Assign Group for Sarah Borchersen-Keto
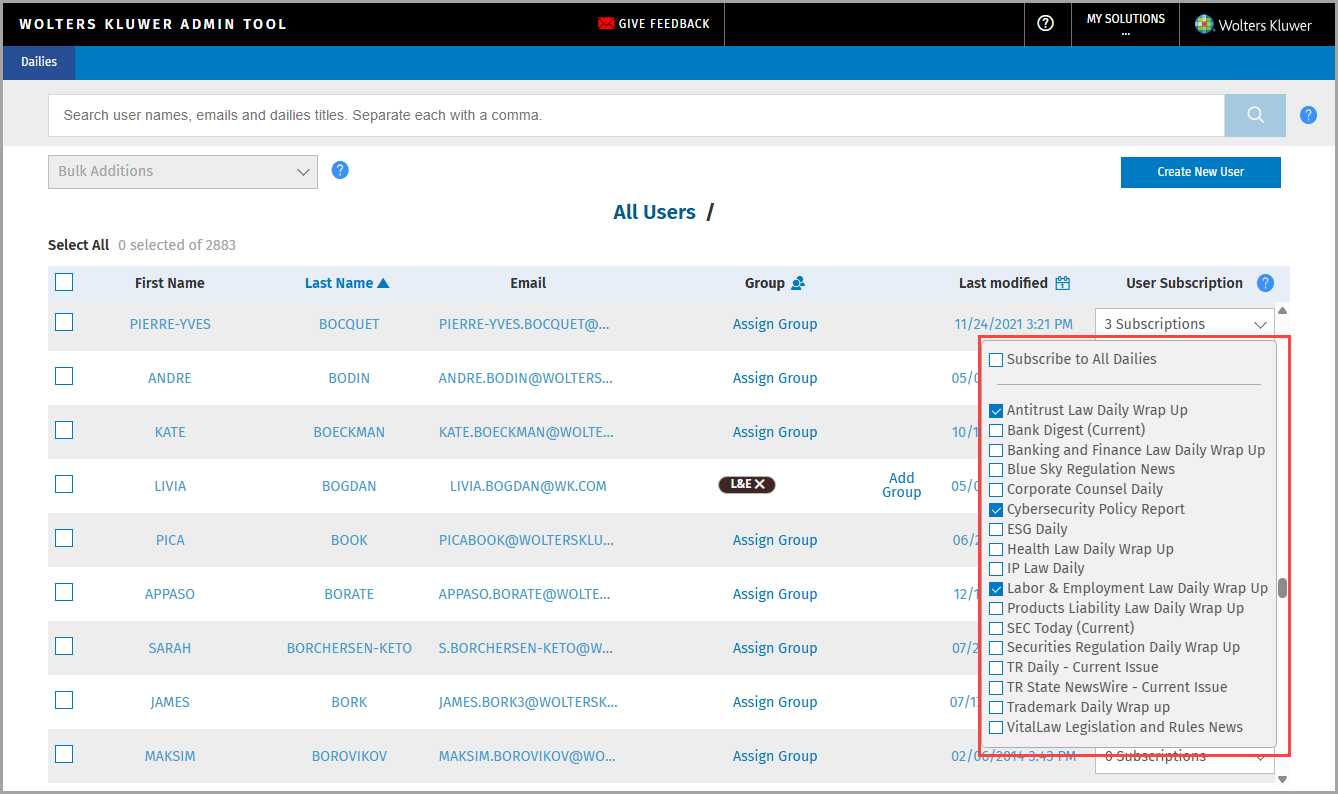Image resolution: width=1338 pixels, height=794 pixels. (x=775, y=648)
